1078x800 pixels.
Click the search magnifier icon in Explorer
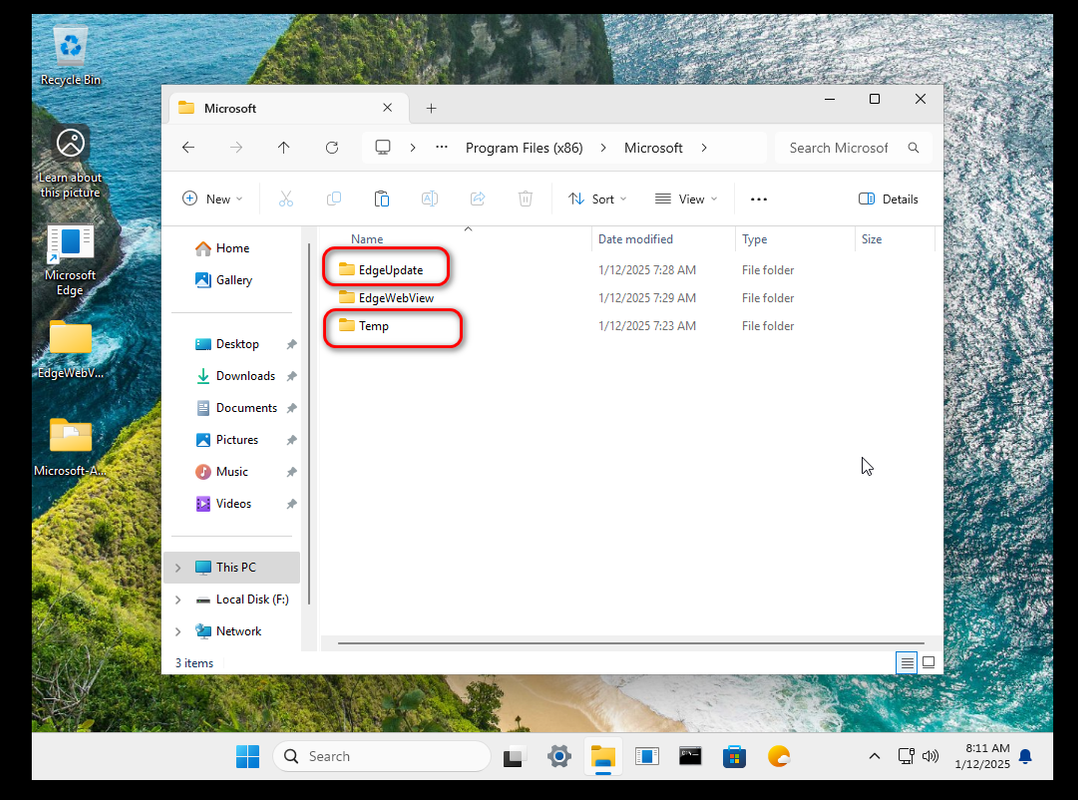(913, 148)
